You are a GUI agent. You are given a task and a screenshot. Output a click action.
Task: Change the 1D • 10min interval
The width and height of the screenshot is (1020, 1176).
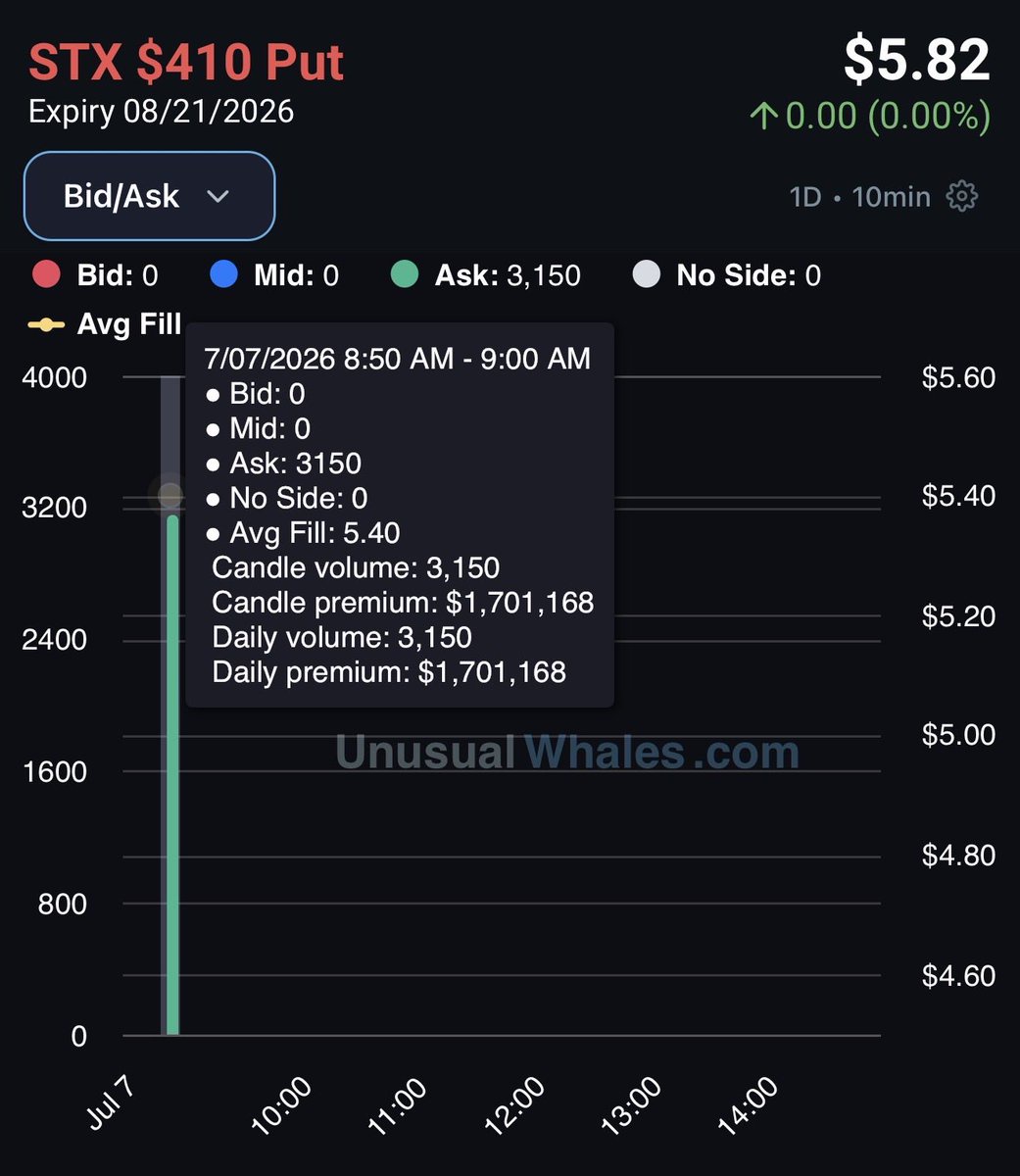point(859,196)
